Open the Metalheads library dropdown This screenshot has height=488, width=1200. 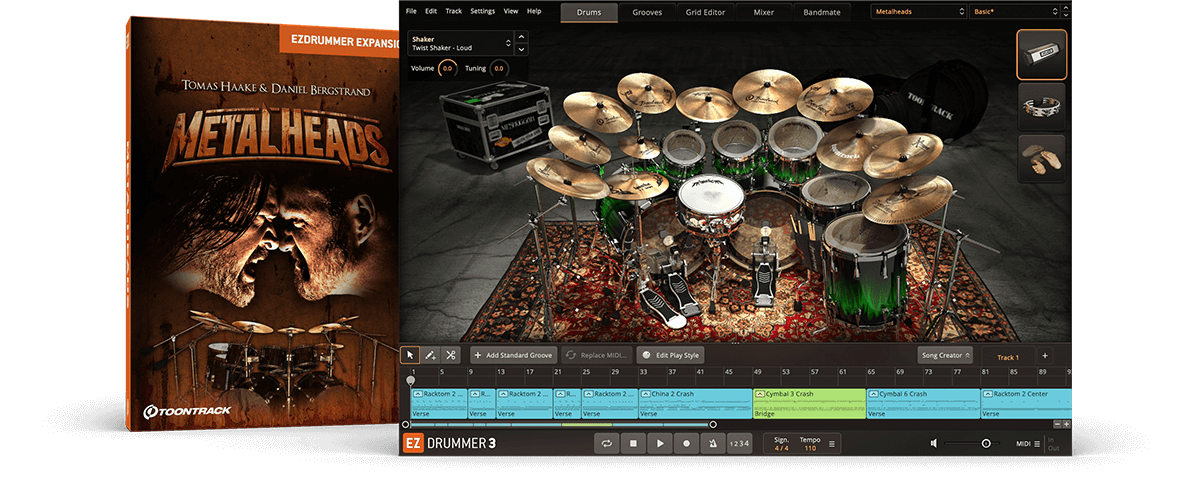[917, 12]
